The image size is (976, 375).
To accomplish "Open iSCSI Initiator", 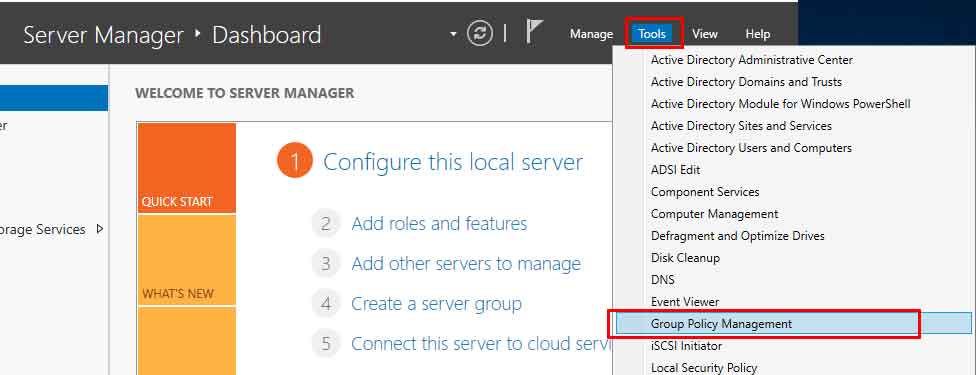I will click(x=687, y=346).
